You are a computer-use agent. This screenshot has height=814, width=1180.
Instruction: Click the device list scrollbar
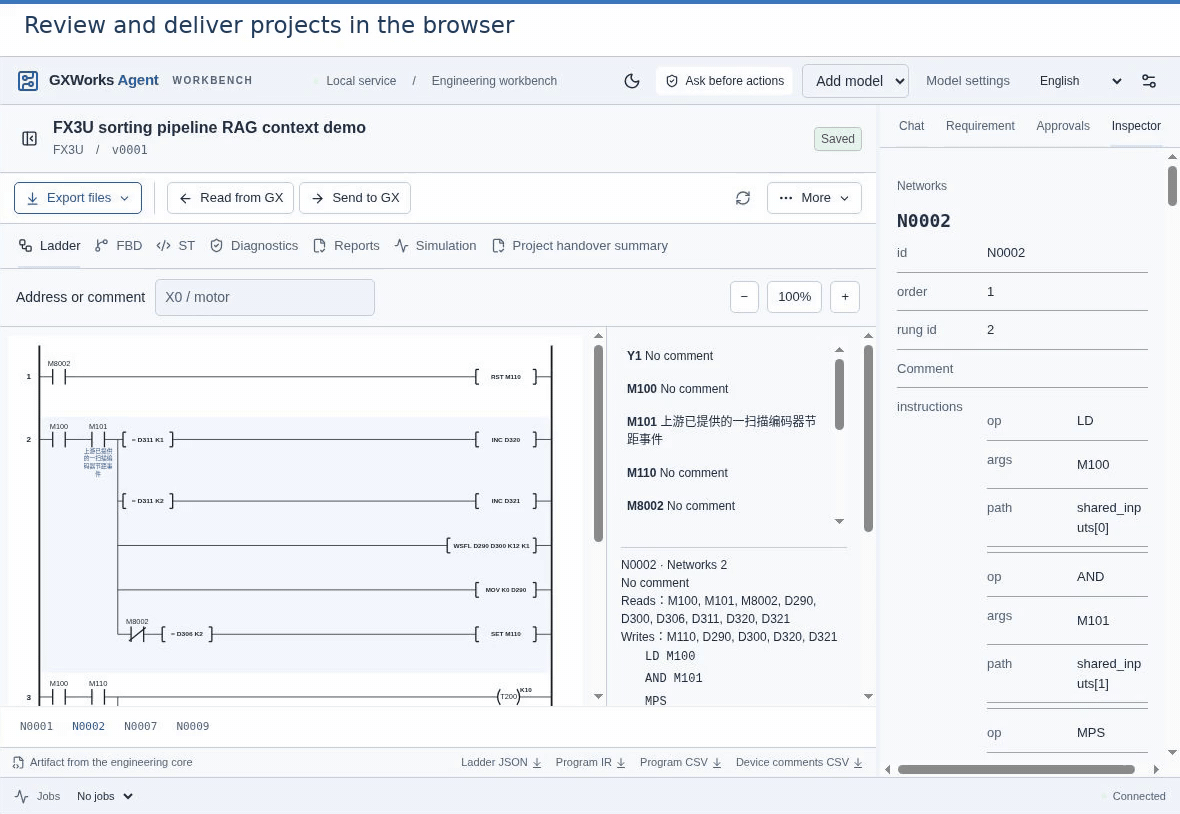[839, 394]
